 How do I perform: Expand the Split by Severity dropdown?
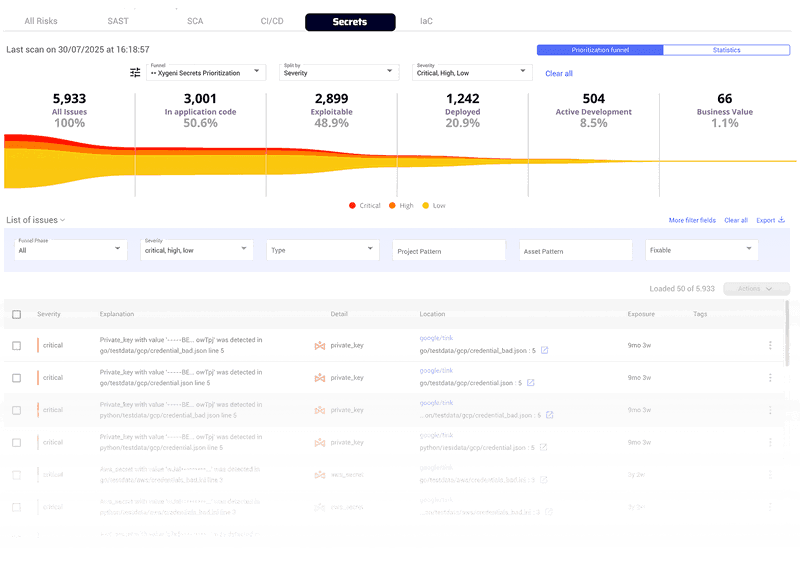(x=339, y=72)
